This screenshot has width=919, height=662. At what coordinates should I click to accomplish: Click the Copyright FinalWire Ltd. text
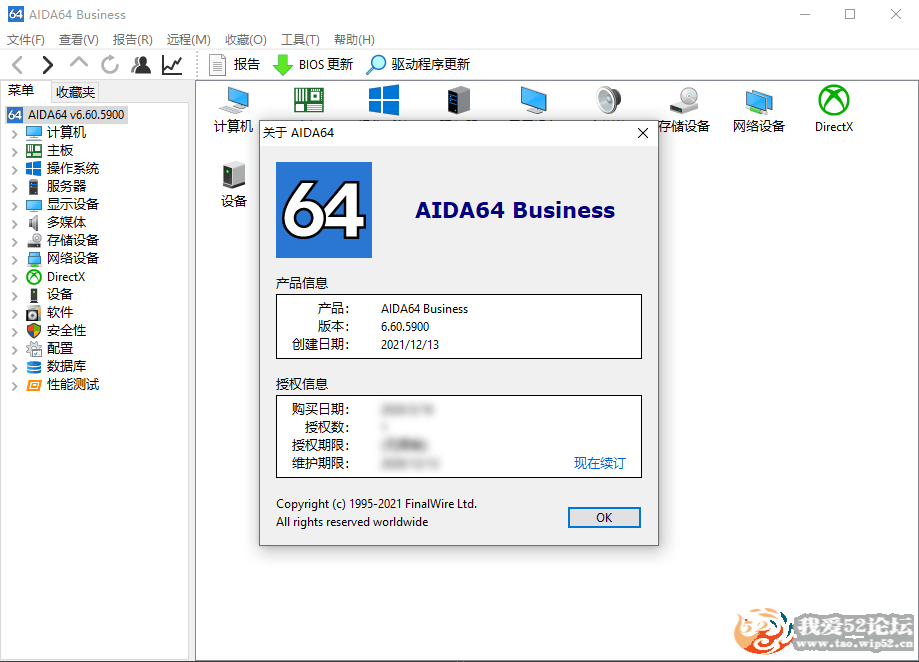[376, 504]
